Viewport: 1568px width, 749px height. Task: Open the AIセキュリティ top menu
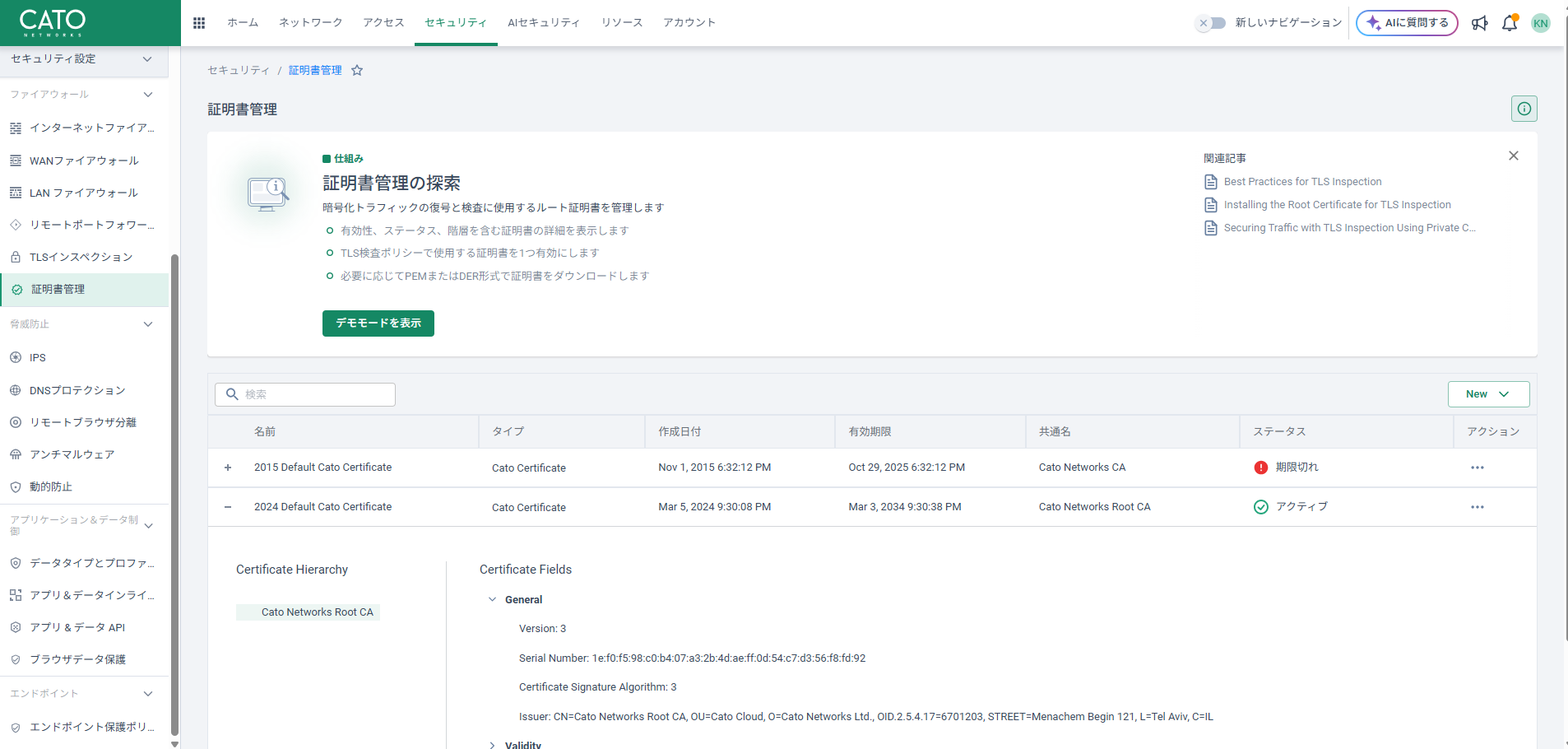(544, 23)
